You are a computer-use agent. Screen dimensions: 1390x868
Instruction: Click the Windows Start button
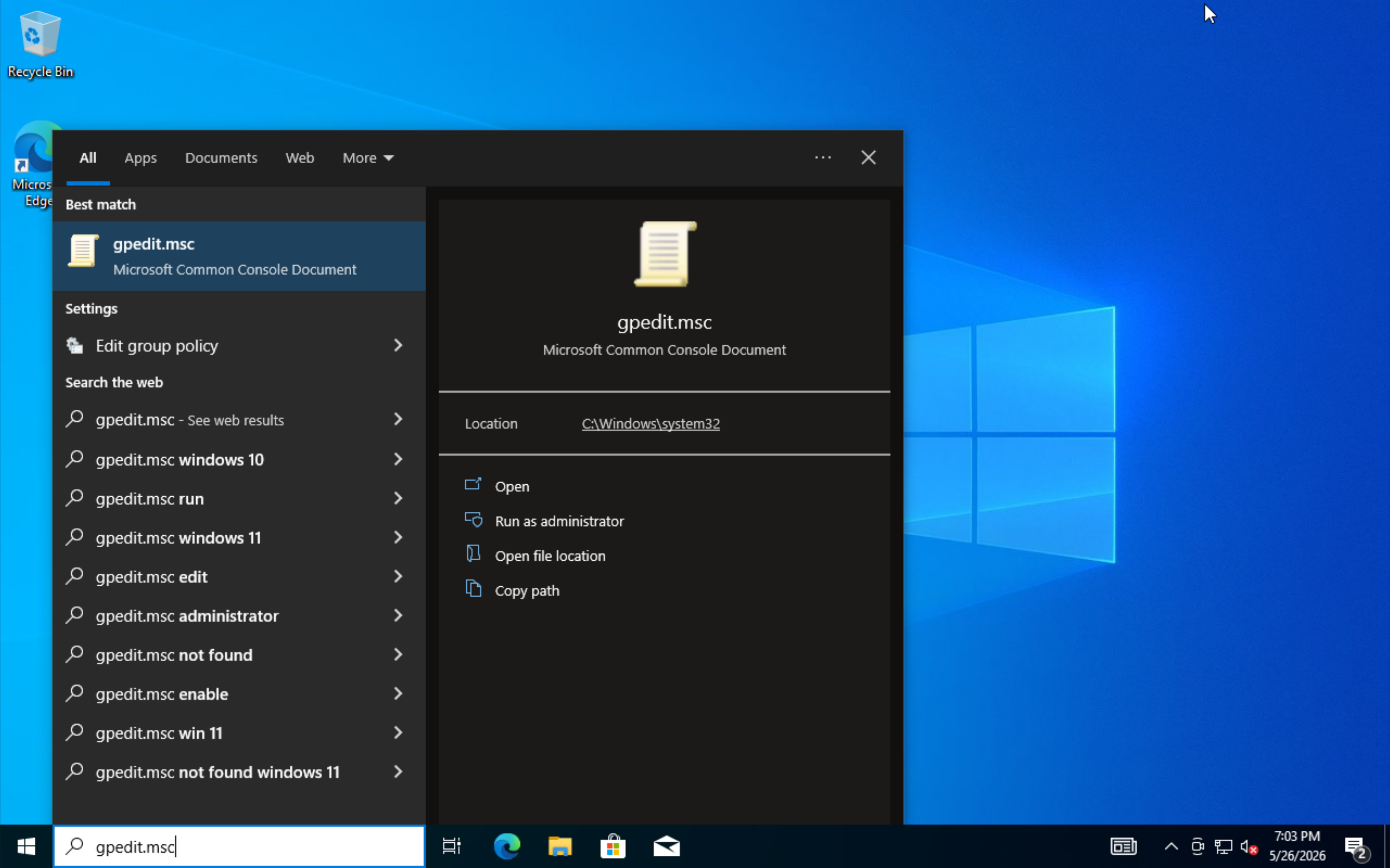[26, 846]
